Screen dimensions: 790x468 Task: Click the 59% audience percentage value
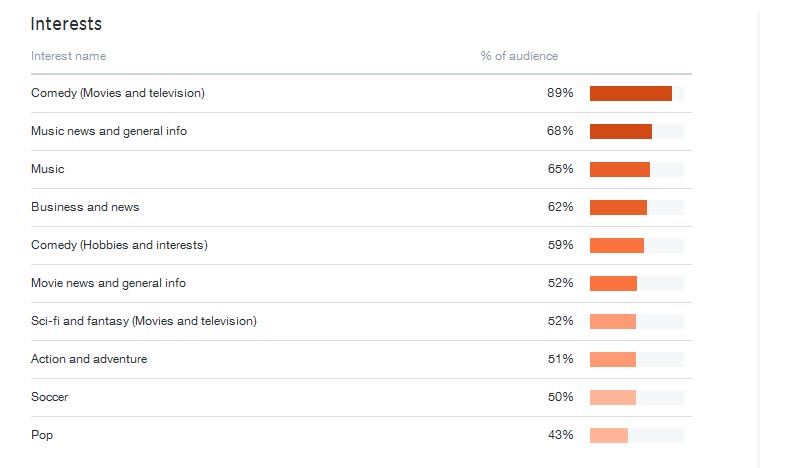(x=560, y=245)
